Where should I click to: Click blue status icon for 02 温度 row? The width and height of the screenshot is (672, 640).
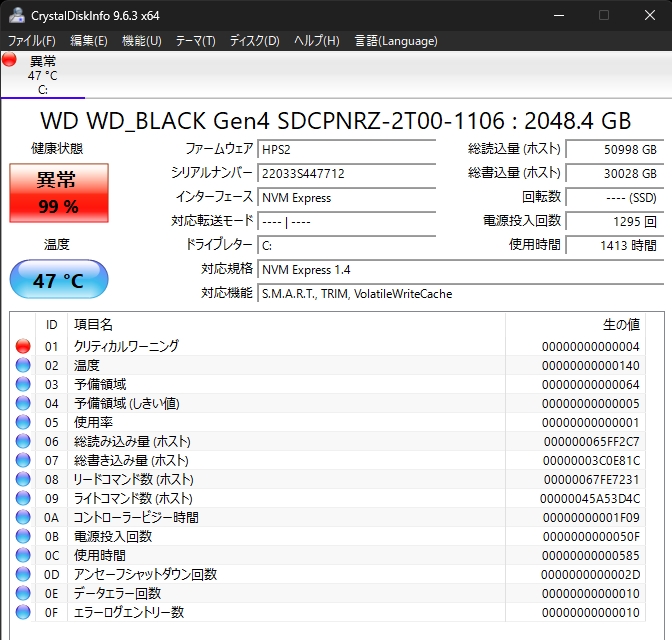(23, 365)
